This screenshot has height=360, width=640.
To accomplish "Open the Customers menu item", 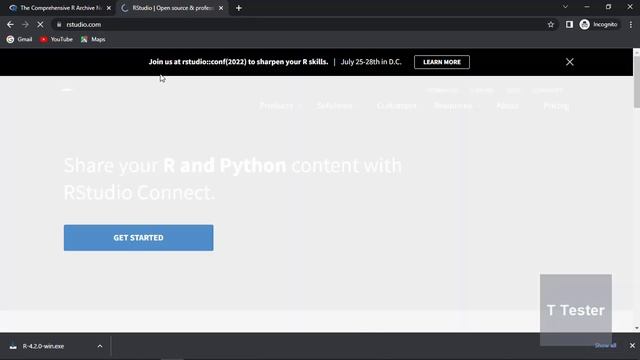I will tap(396, 106).
